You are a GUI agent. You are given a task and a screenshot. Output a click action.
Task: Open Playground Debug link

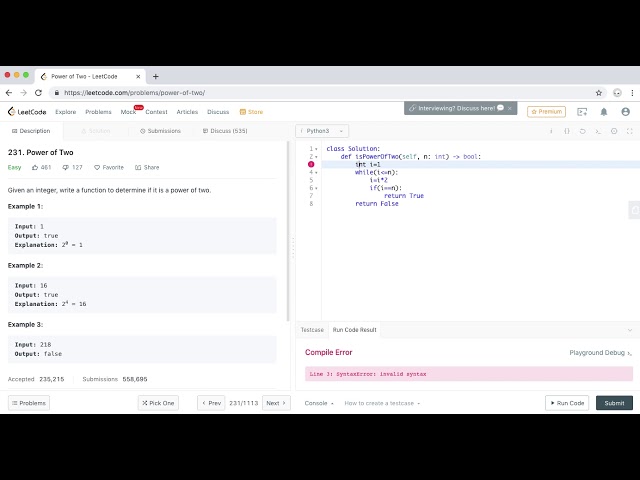pos(600,353)
